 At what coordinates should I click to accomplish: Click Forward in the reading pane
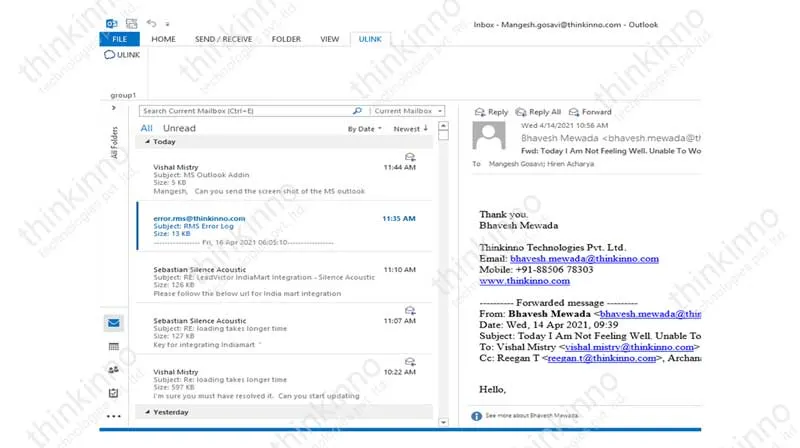click(590, 112)
